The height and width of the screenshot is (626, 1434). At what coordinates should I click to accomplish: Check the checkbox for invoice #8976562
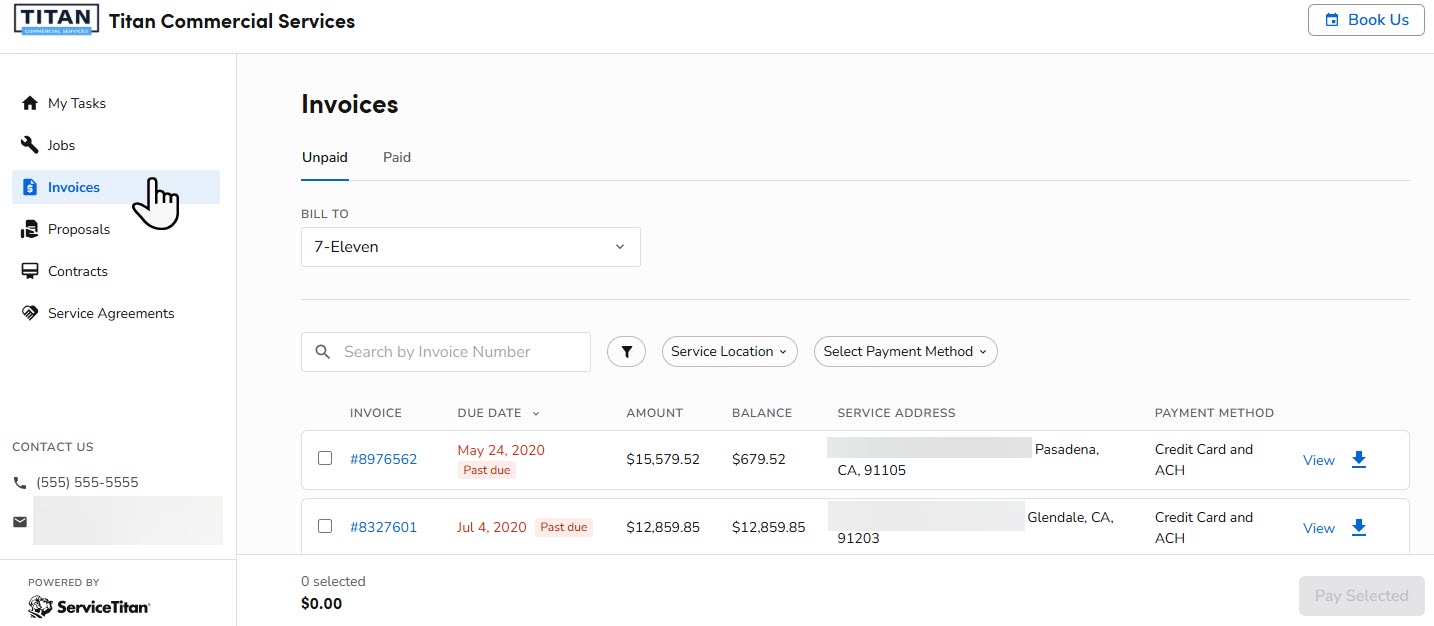point(325,457)
